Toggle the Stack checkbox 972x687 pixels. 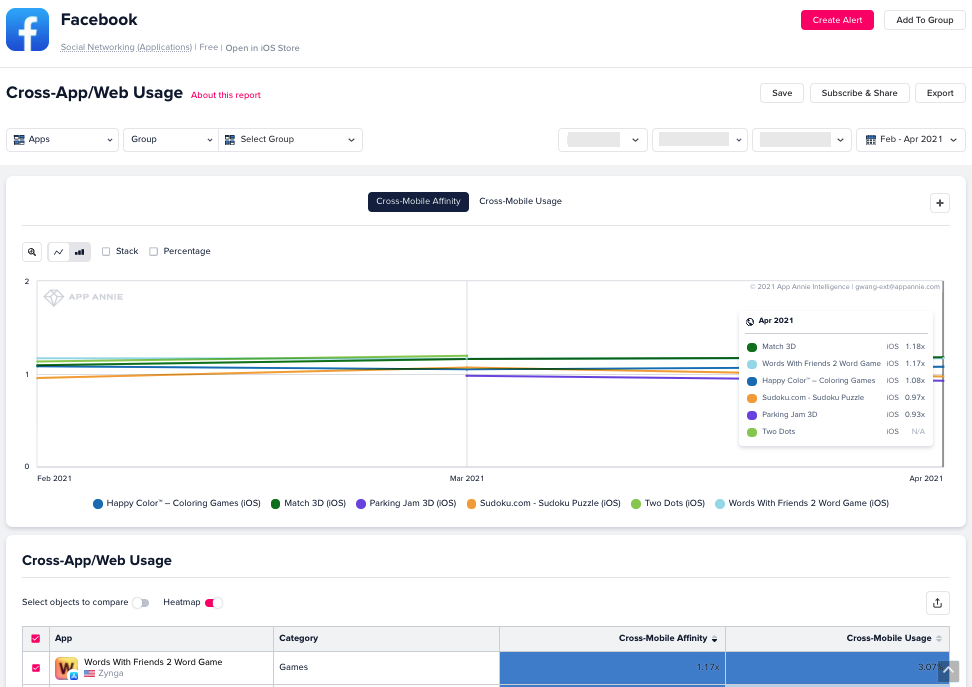pyautogui.click(x=106, y=251)
